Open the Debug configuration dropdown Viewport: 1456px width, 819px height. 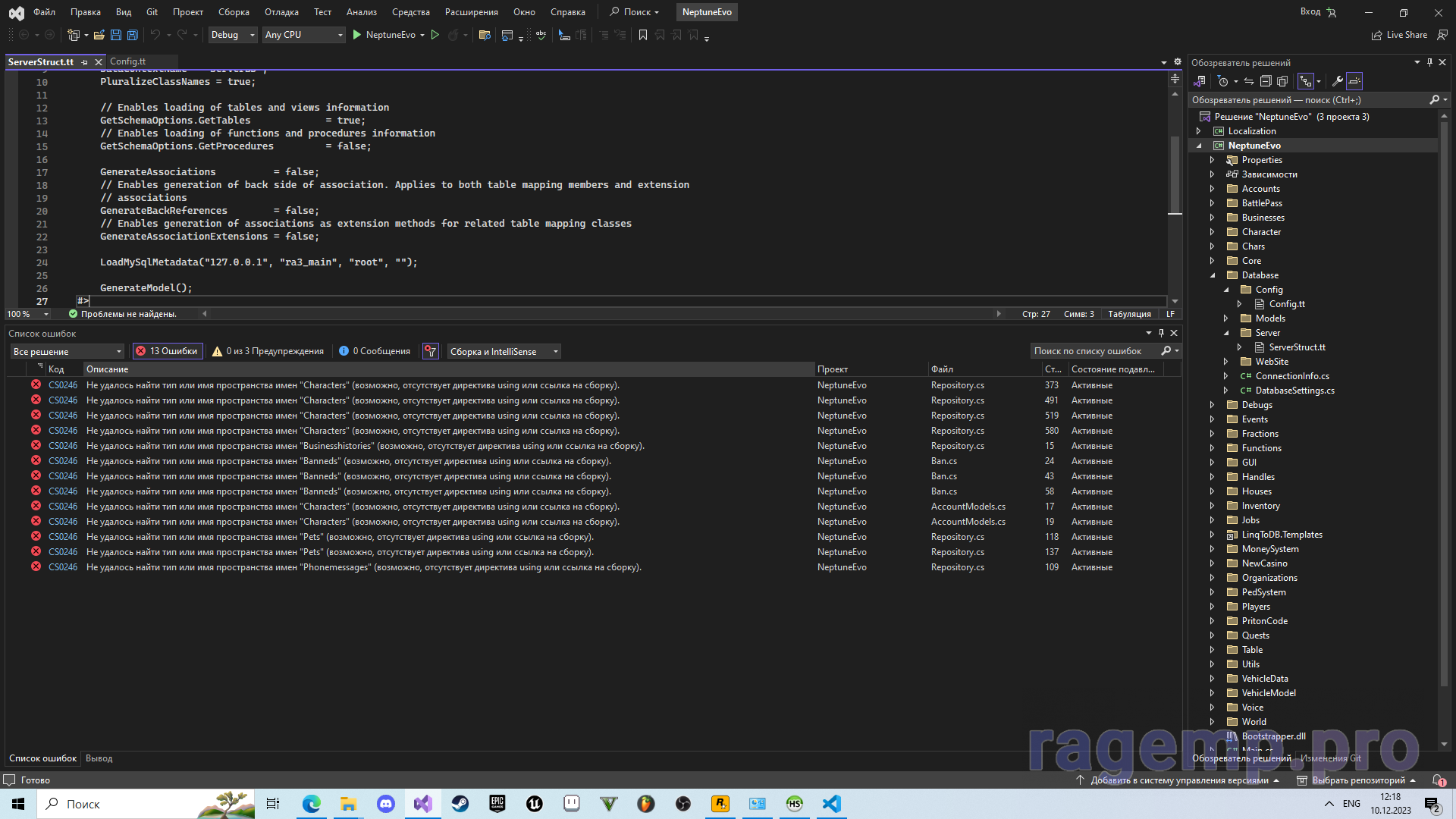[233, 35]
